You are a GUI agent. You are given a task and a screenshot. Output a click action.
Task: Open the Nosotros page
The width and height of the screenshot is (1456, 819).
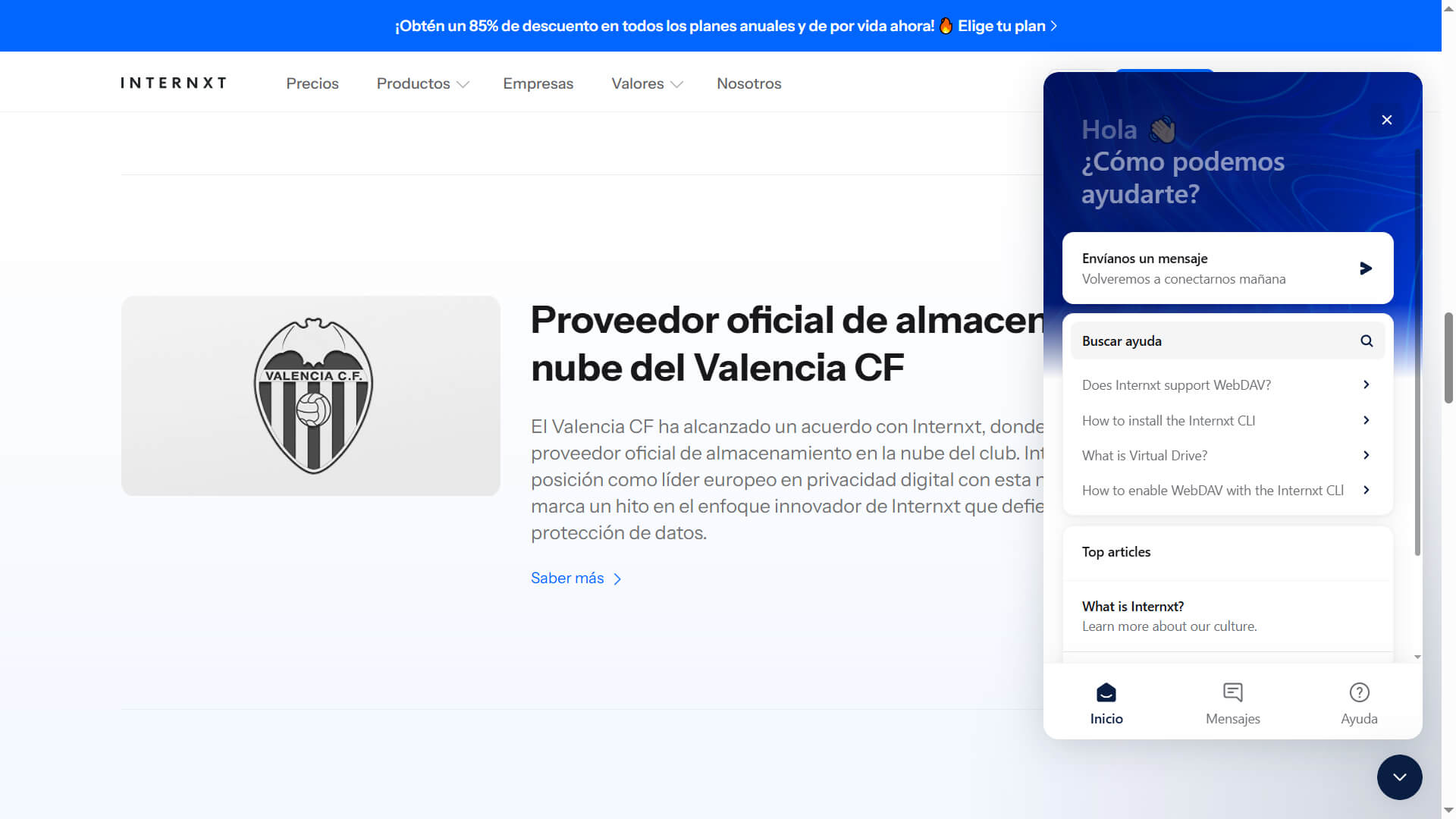pyautogui.click(x=748, y=83)
